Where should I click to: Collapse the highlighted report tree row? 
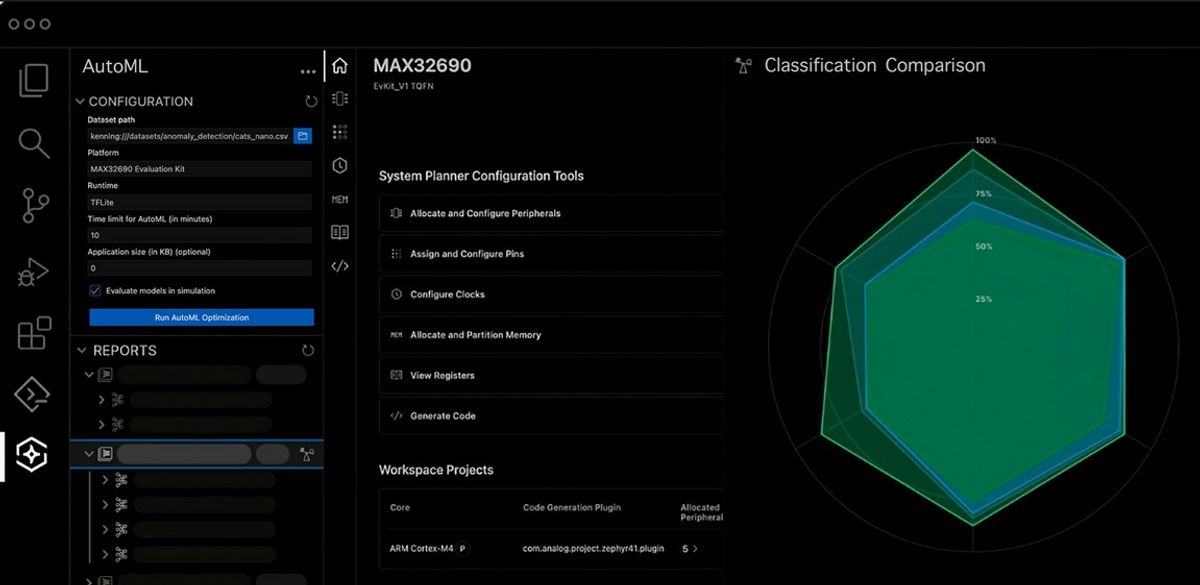89,454
